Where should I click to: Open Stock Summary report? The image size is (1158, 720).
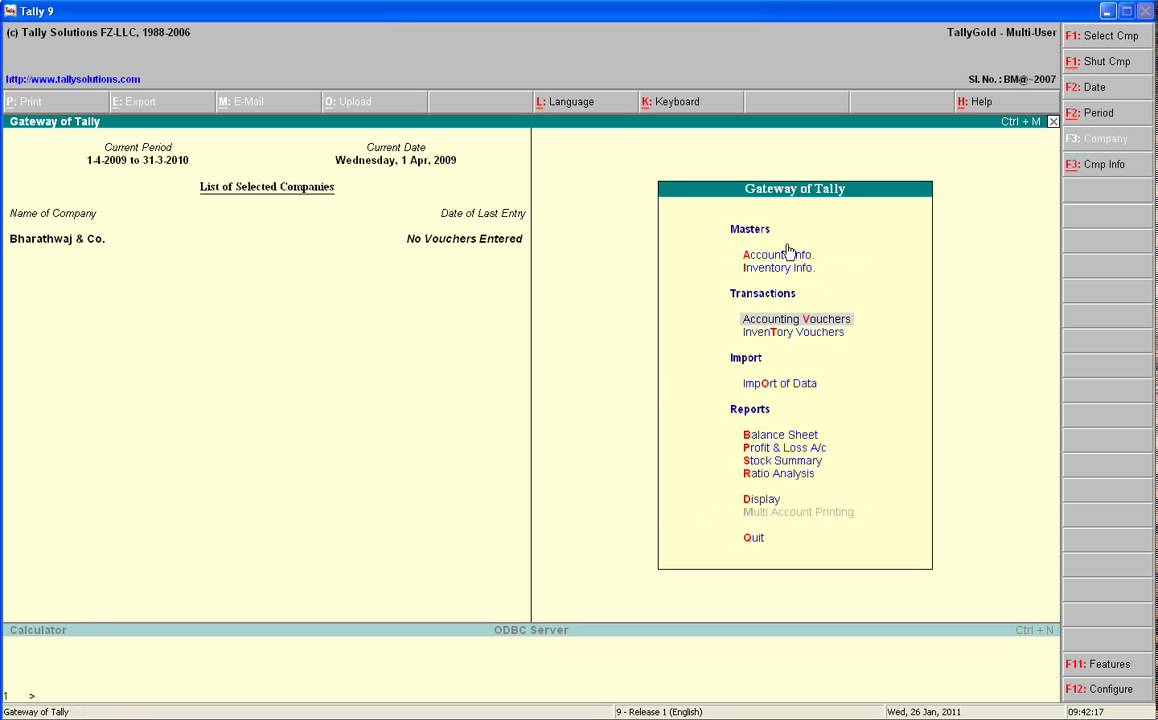click(x=782, y=461)
